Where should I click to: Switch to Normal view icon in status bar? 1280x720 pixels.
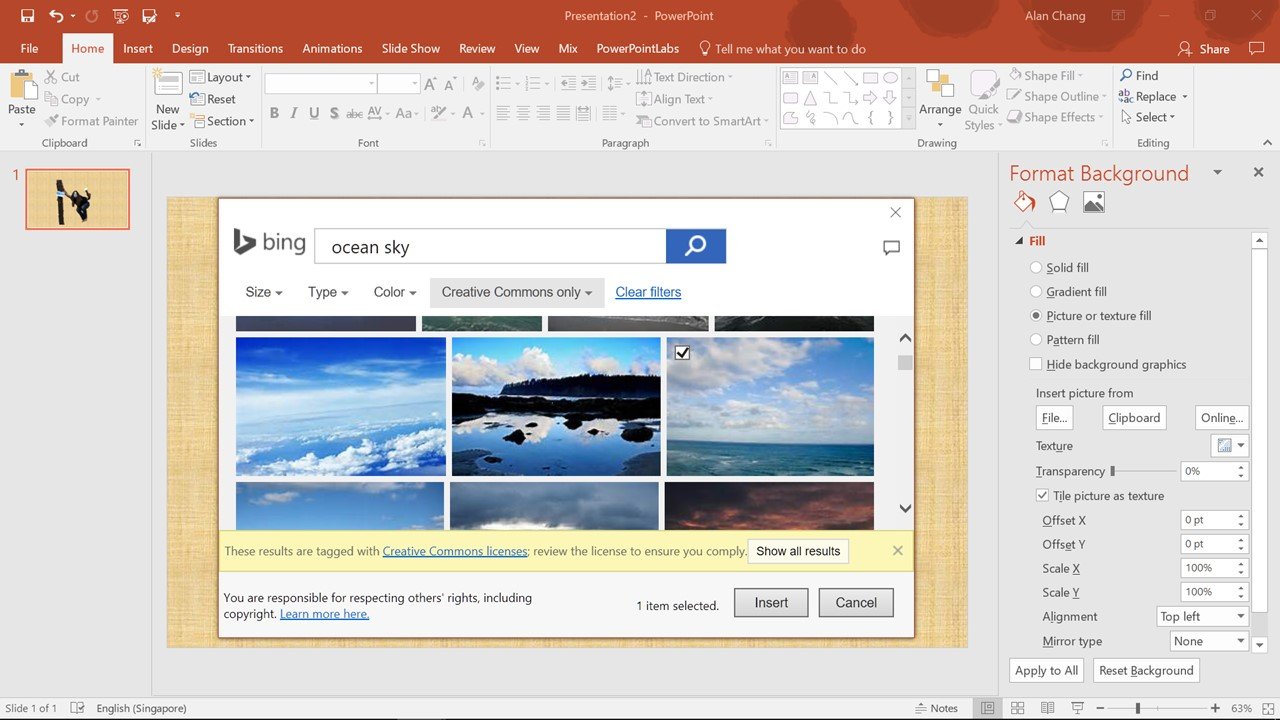coord(988,708)
